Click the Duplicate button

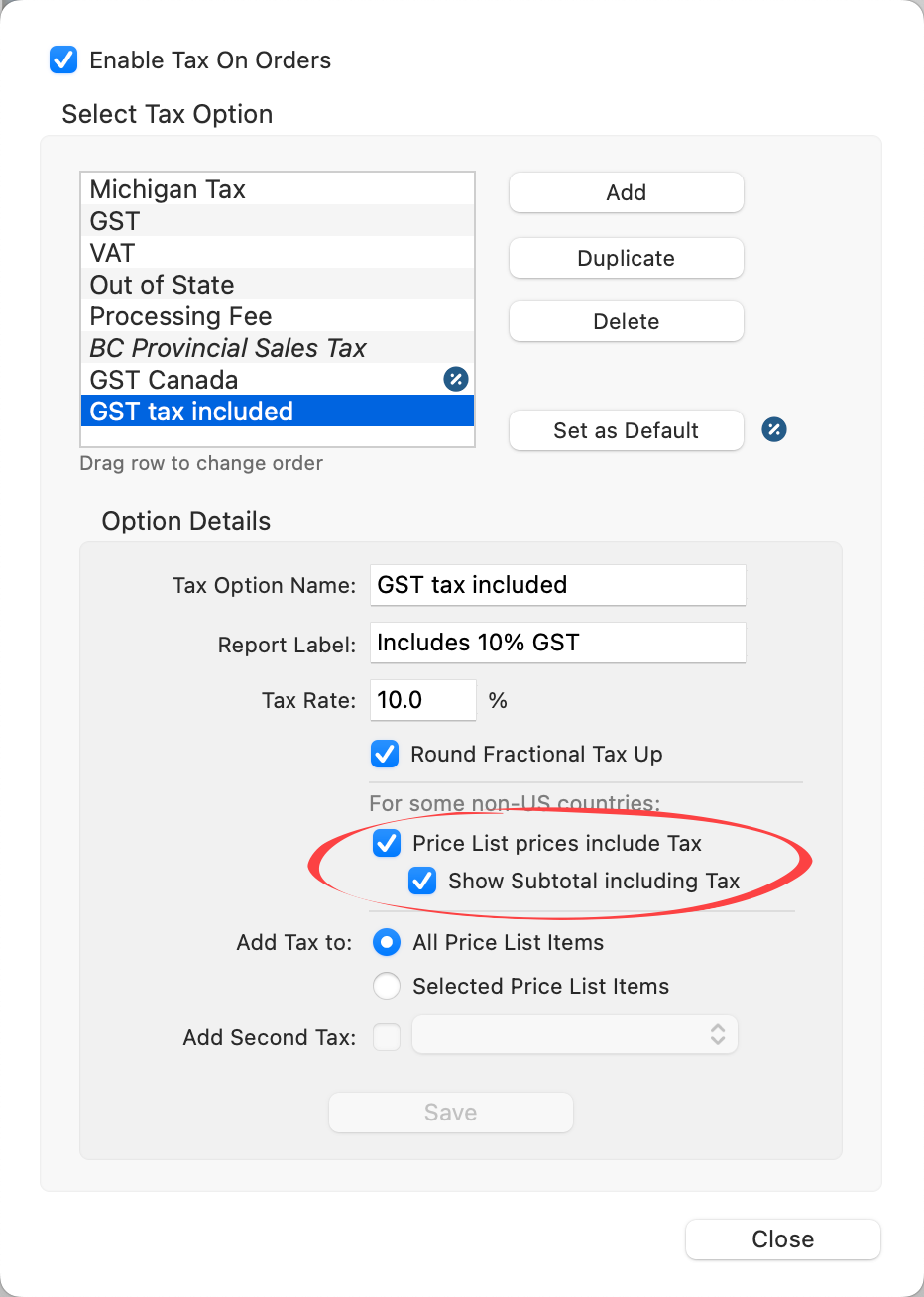point(626,258)
